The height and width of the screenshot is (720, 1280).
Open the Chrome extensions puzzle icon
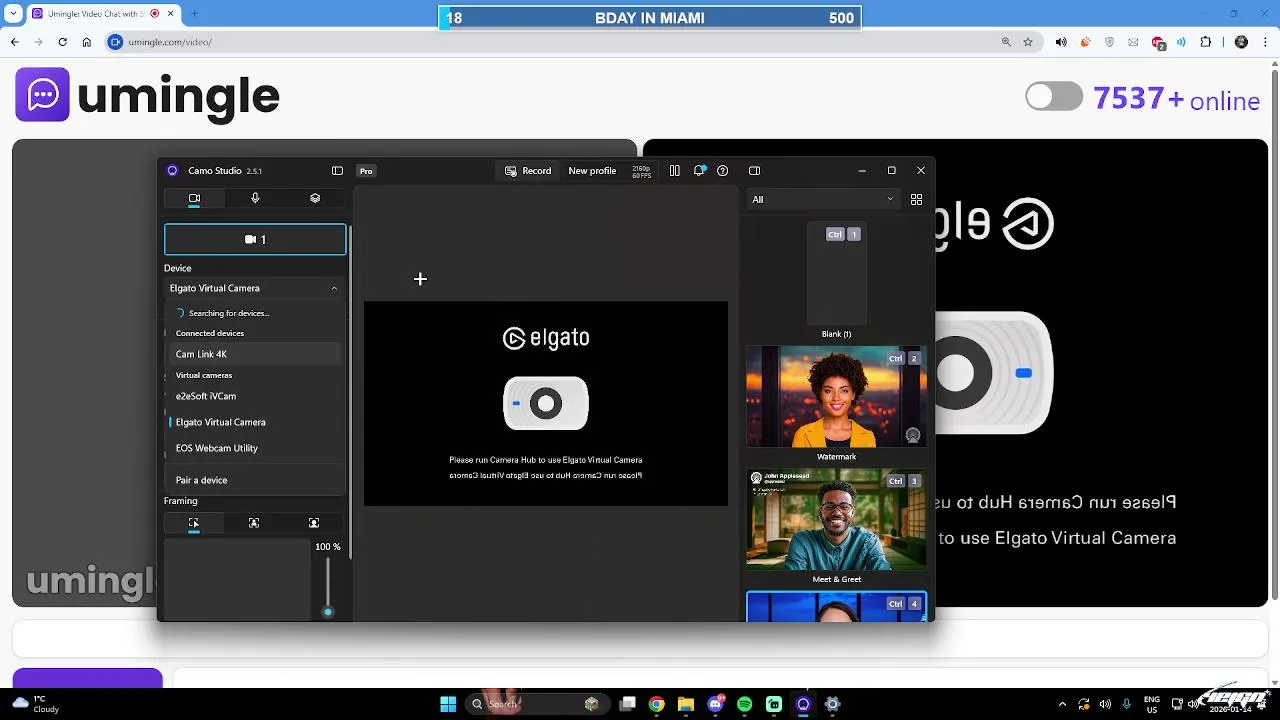click(1206, 42)
